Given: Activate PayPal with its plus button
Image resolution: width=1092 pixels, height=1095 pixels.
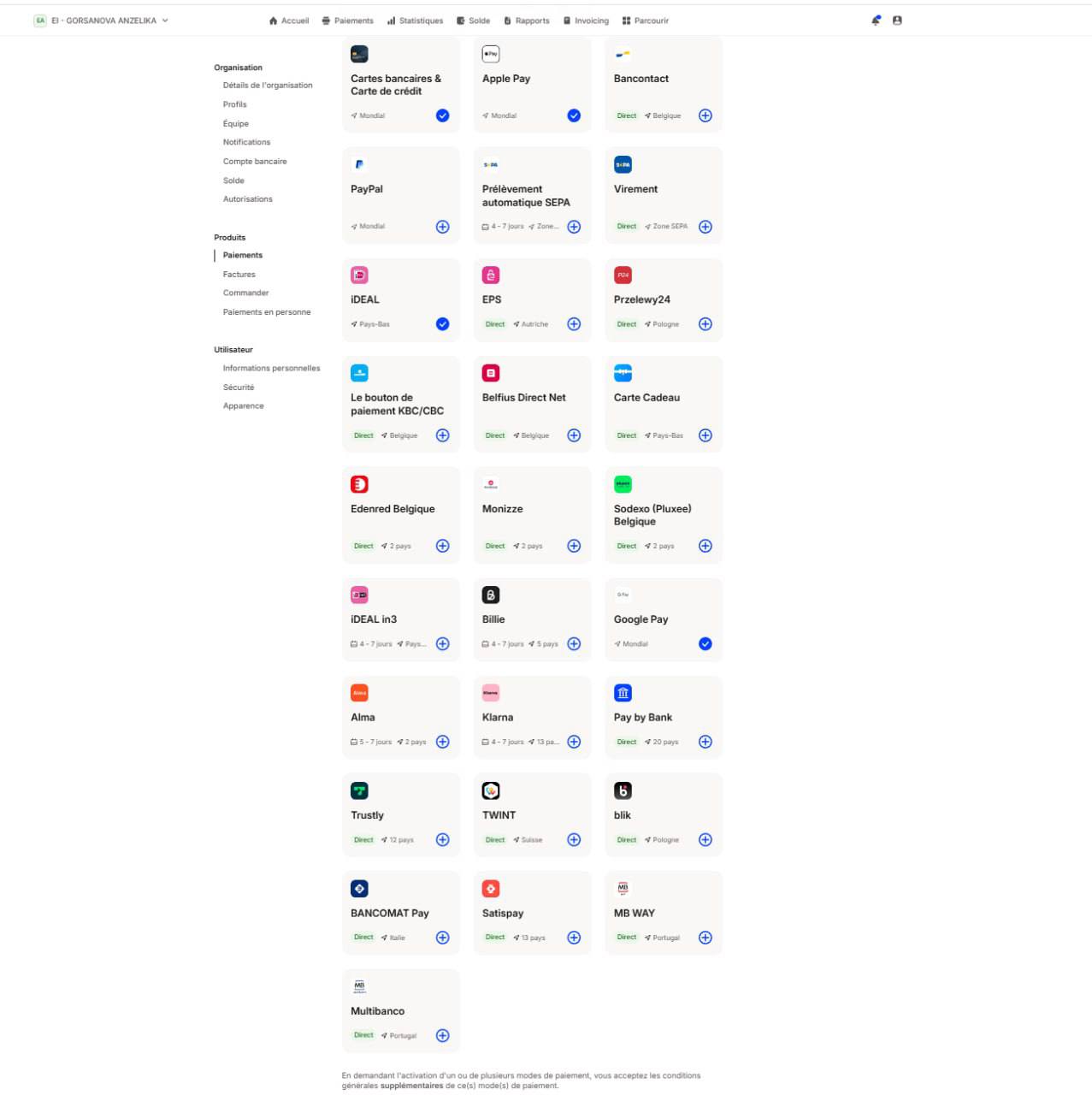Looking at the screenshot, I should tap(442, 227).
